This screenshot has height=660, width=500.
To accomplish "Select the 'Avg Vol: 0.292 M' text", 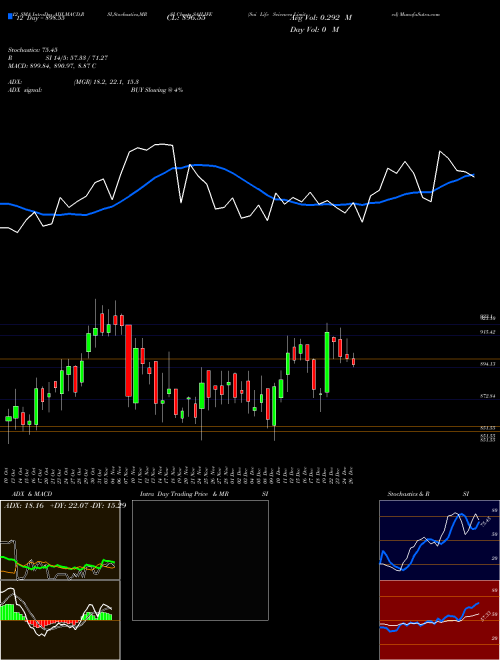I will click(x=320, y=18).
